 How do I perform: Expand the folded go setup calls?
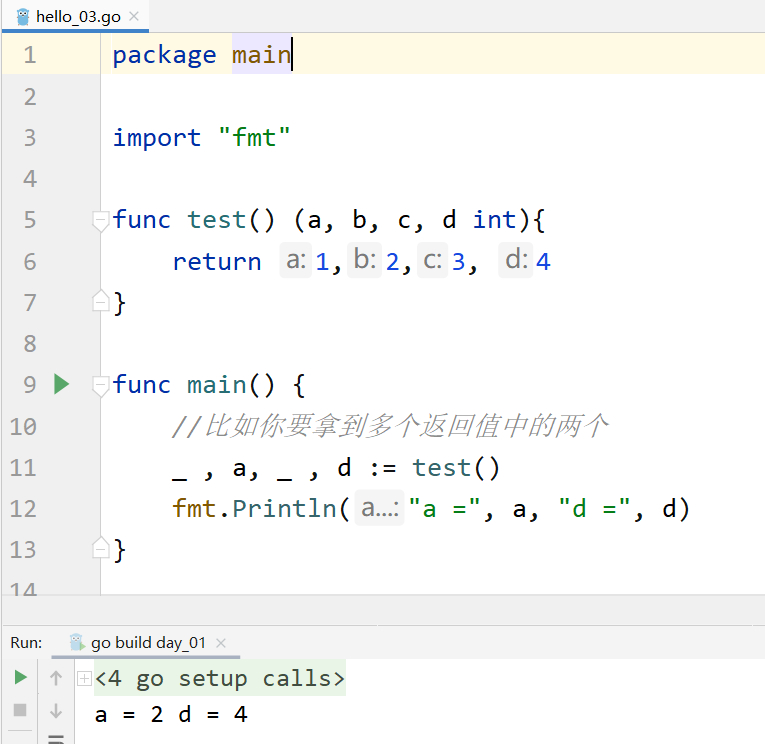click(84, 678)
